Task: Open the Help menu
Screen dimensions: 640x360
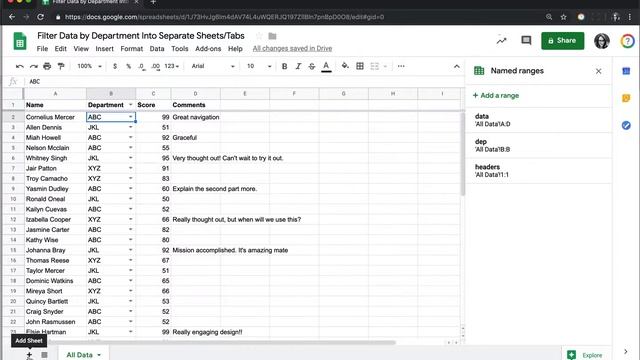Action: 235,49
